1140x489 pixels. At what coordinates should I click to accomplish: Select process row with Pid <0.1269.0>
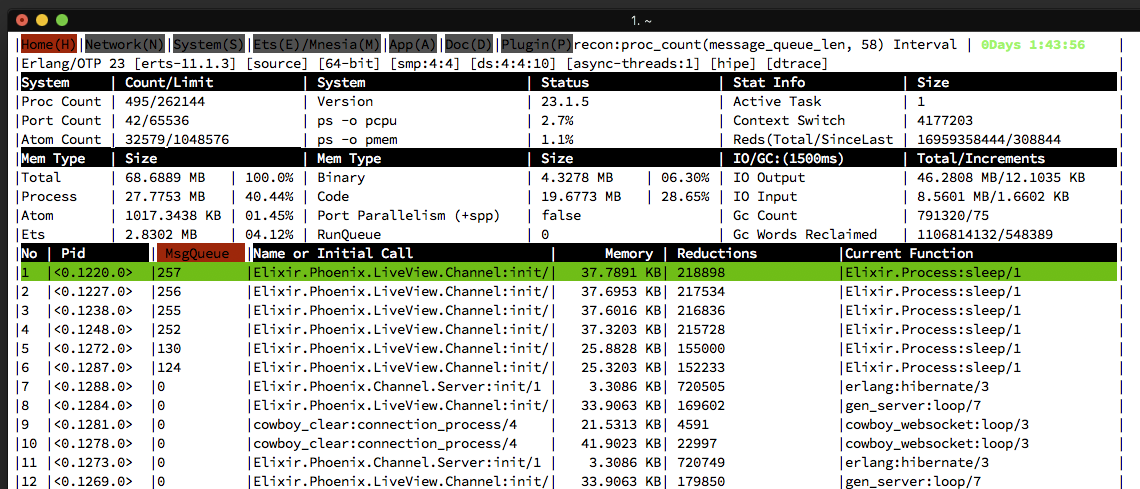click(x=570, y=481)
